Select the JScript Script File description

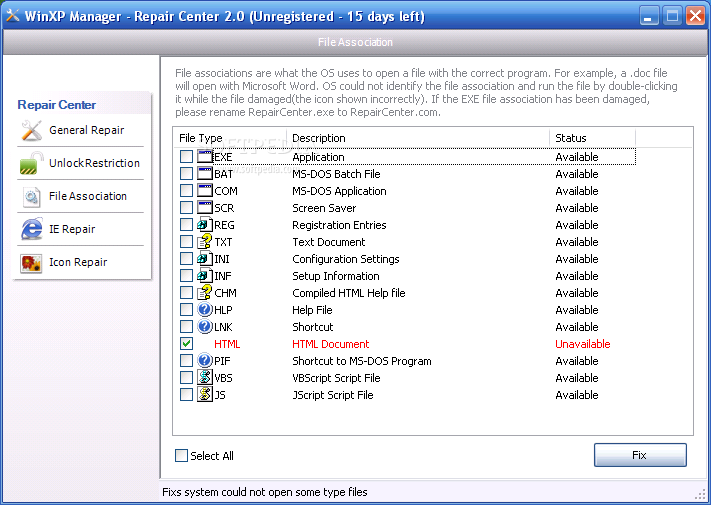click(333, 395)
